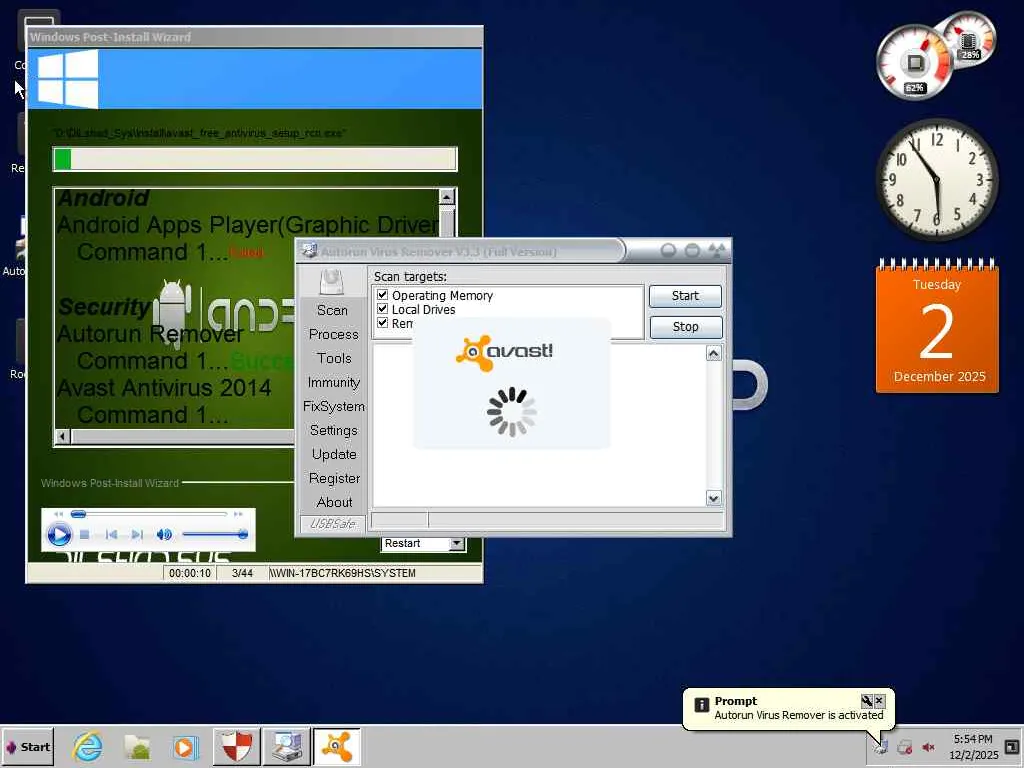Click the rewind arrows on the seek bar
Screen dimensions: 1024x768
59,514
